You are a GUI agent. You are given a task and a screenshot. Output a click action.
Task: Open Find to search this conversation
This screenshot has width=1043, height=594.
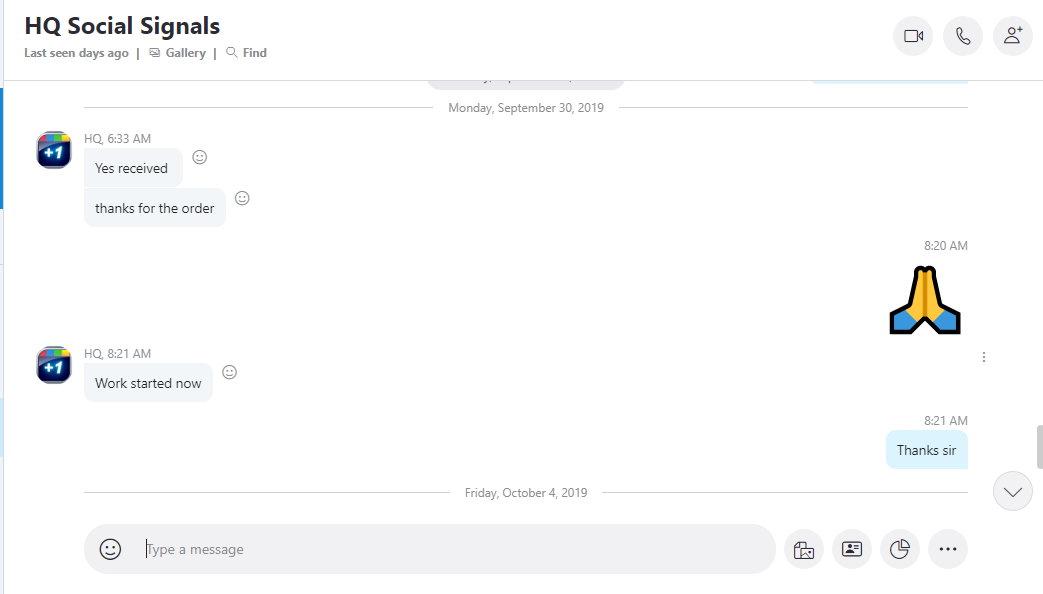(x=247, y=53)
